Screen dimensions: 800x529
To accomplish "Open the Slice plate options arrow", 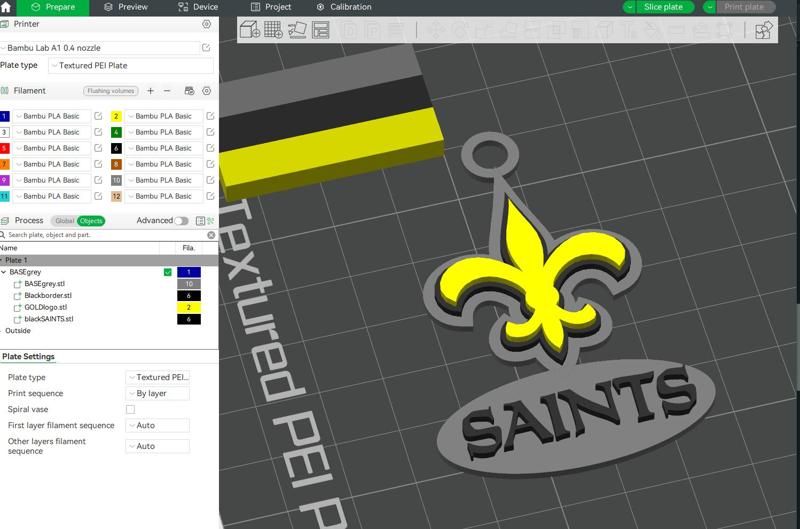I will click(x=630, y=7).
